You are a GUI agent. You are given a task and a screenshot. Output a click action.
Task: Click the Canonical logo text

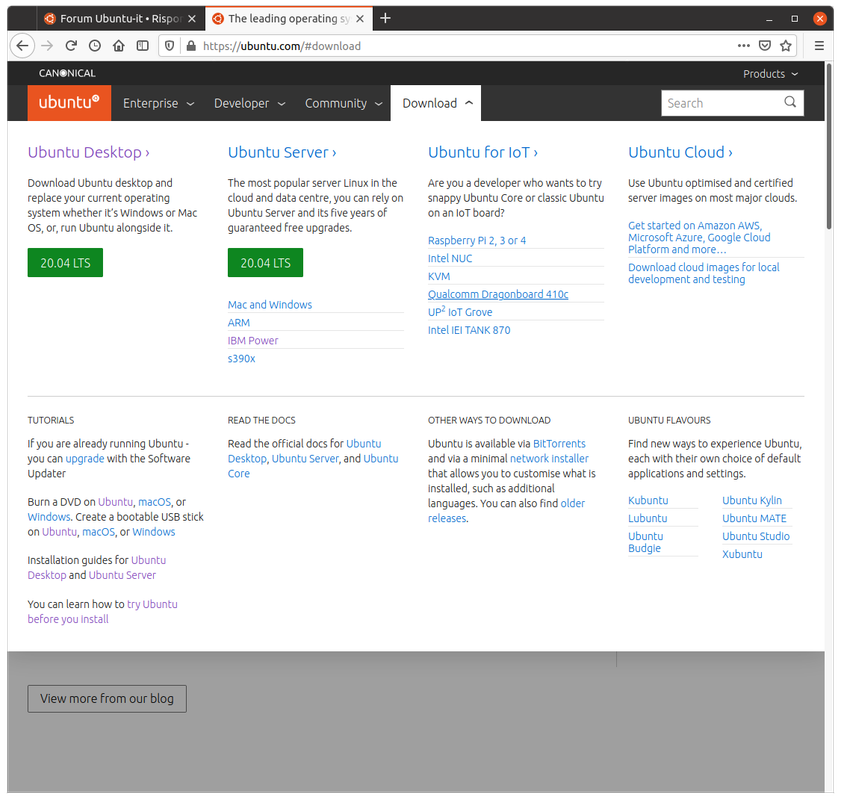(x=67, y=73)
